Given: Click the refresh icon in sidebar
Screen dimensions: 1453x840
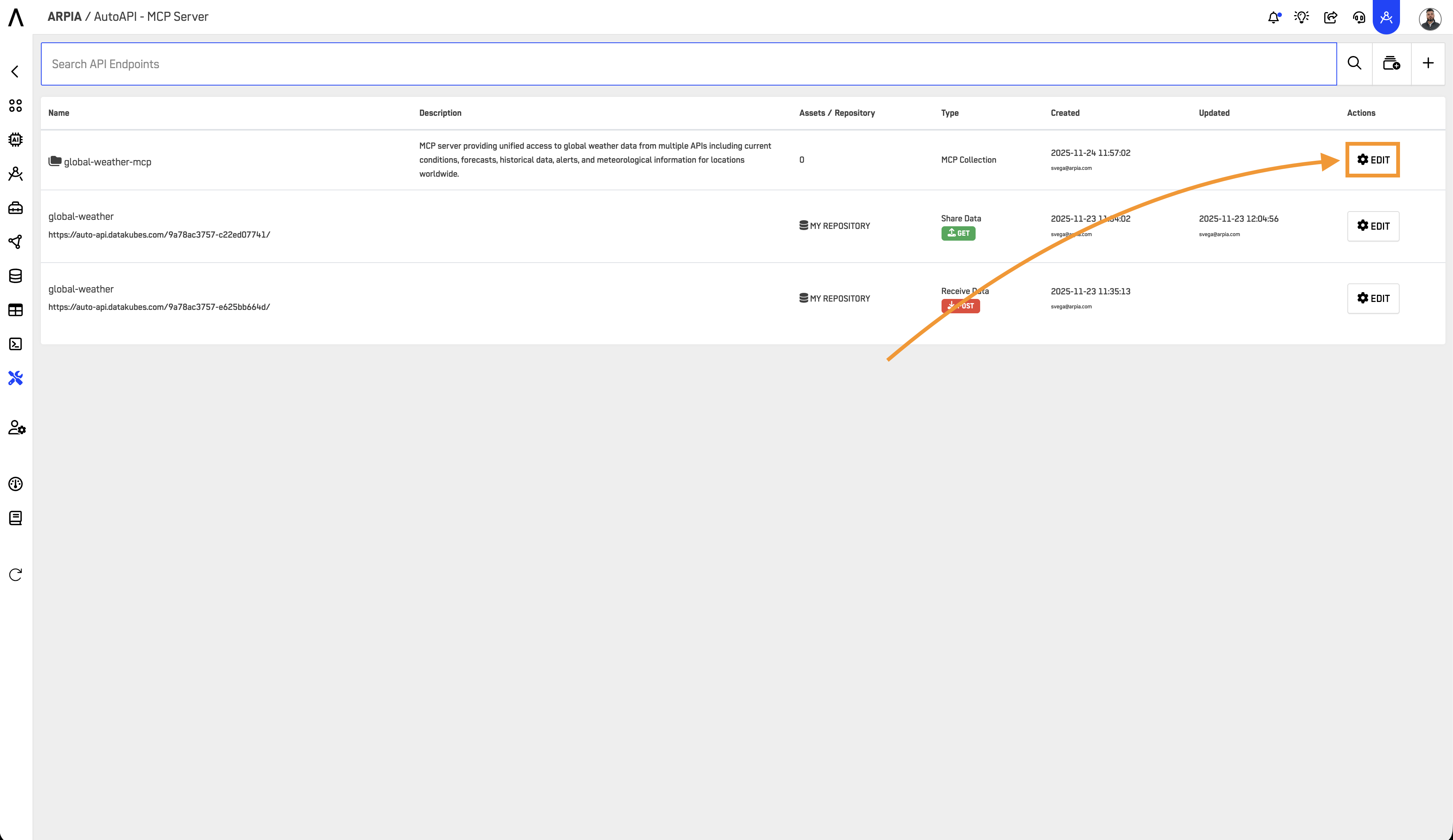Looking at the screenshot, I should pos(16,574).
